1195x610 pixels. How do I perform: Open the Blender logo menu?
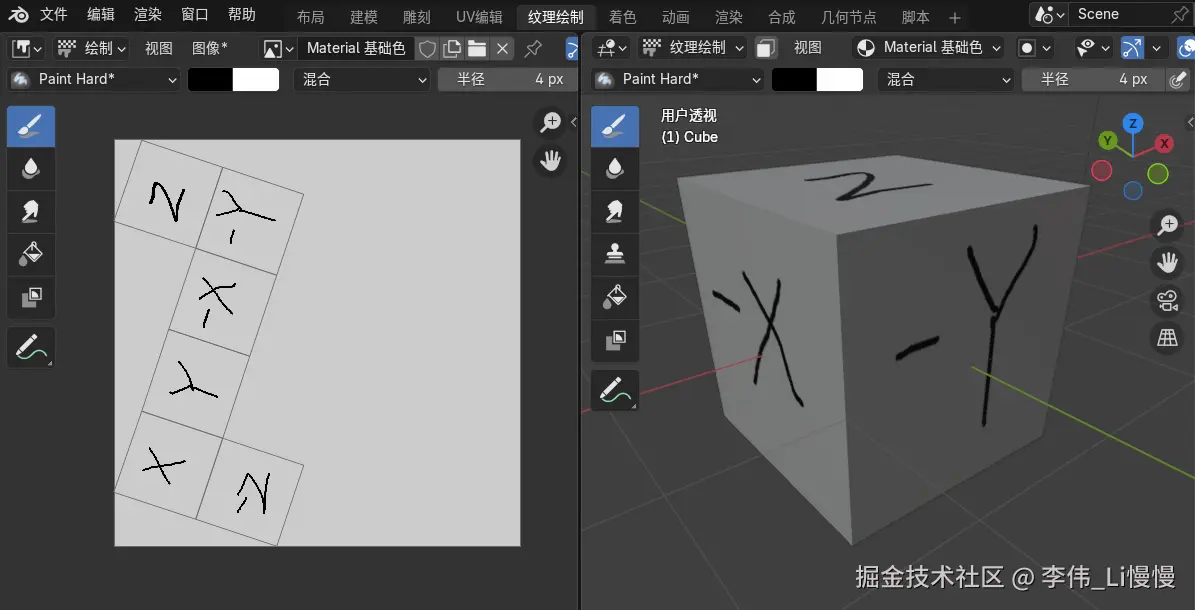point(18,14)
